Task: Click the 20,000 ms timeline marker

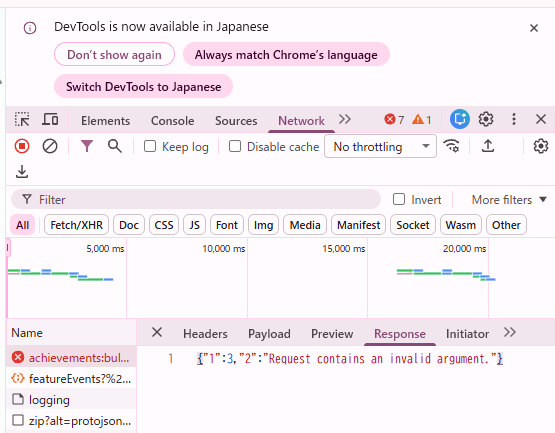Action: [464, 249]
